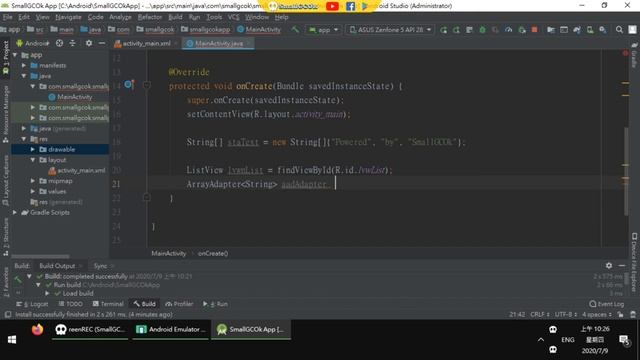Open the AVD Manager phone icon in toolbar

coord(590,30)
